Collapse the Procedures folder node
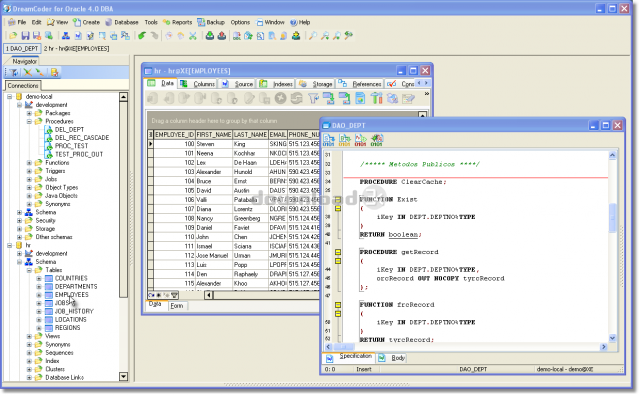 [29, 121]
